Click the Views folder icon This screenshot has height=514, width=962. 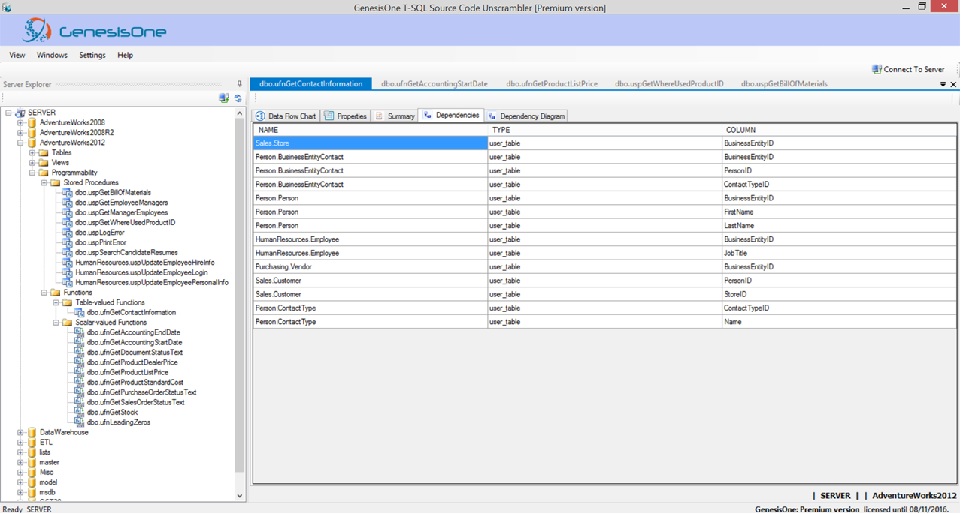coord(44,163)
